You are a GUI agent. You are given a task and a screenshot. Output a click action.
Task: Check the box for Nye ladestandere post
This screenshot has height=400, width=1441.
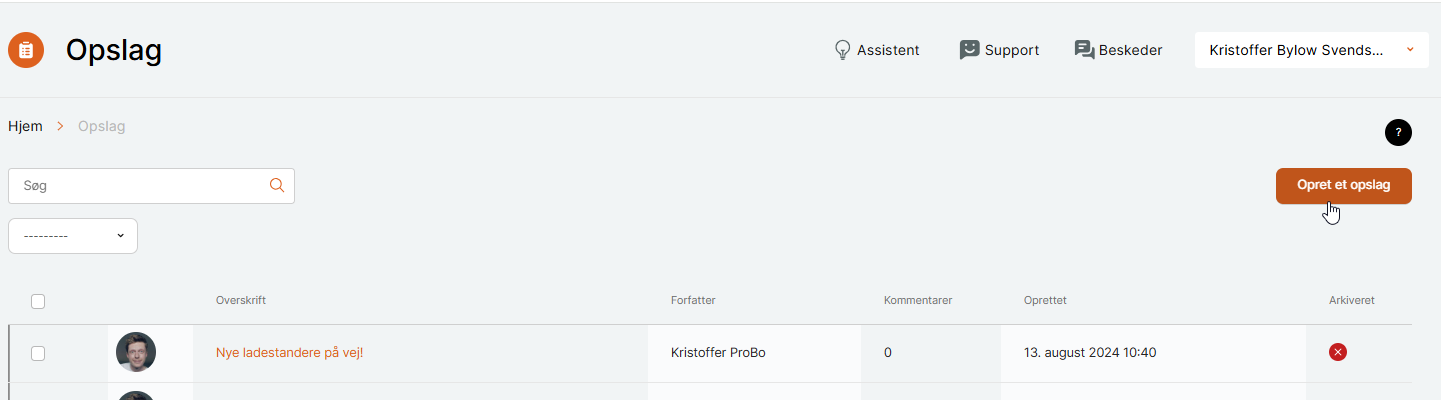coord(38,353)
